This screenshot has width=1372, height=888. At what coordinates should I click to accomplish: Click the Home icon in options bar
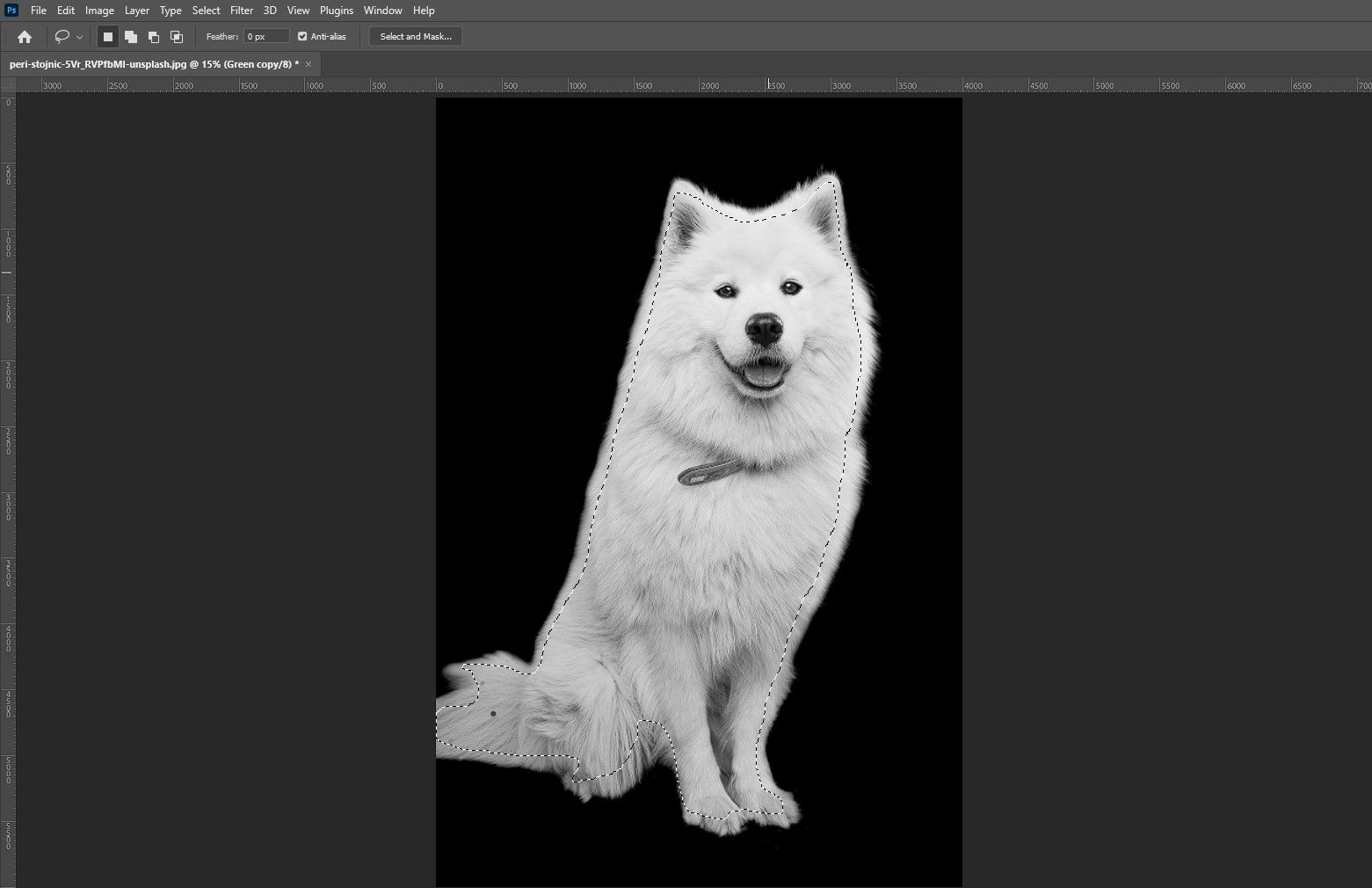click(x=25, y=37)
